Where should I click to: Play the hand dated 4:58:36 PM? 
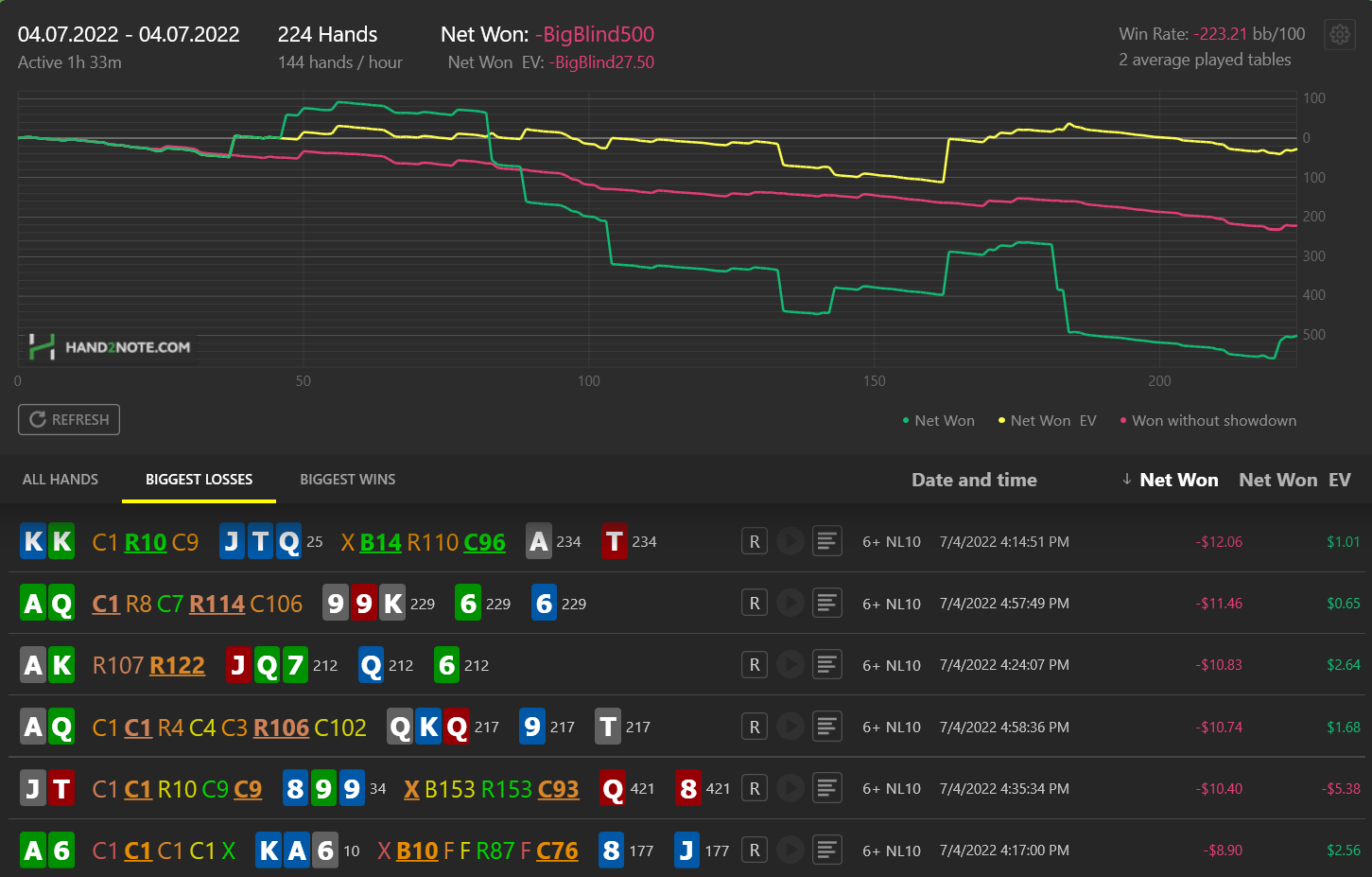coord(790,727)
